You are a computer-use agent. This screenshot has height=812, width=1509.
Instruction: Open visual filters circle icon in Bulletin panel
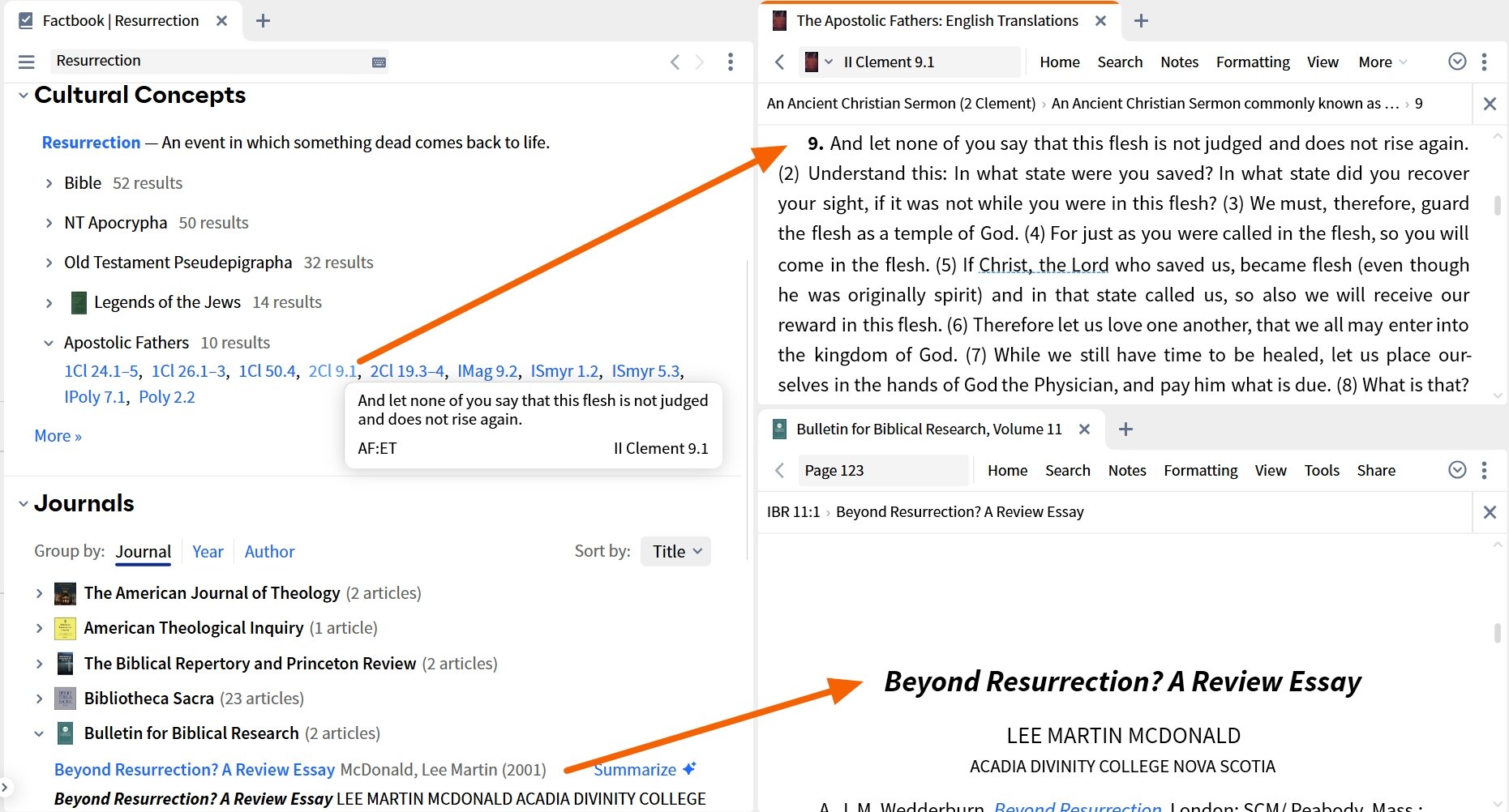[1457, 470]
